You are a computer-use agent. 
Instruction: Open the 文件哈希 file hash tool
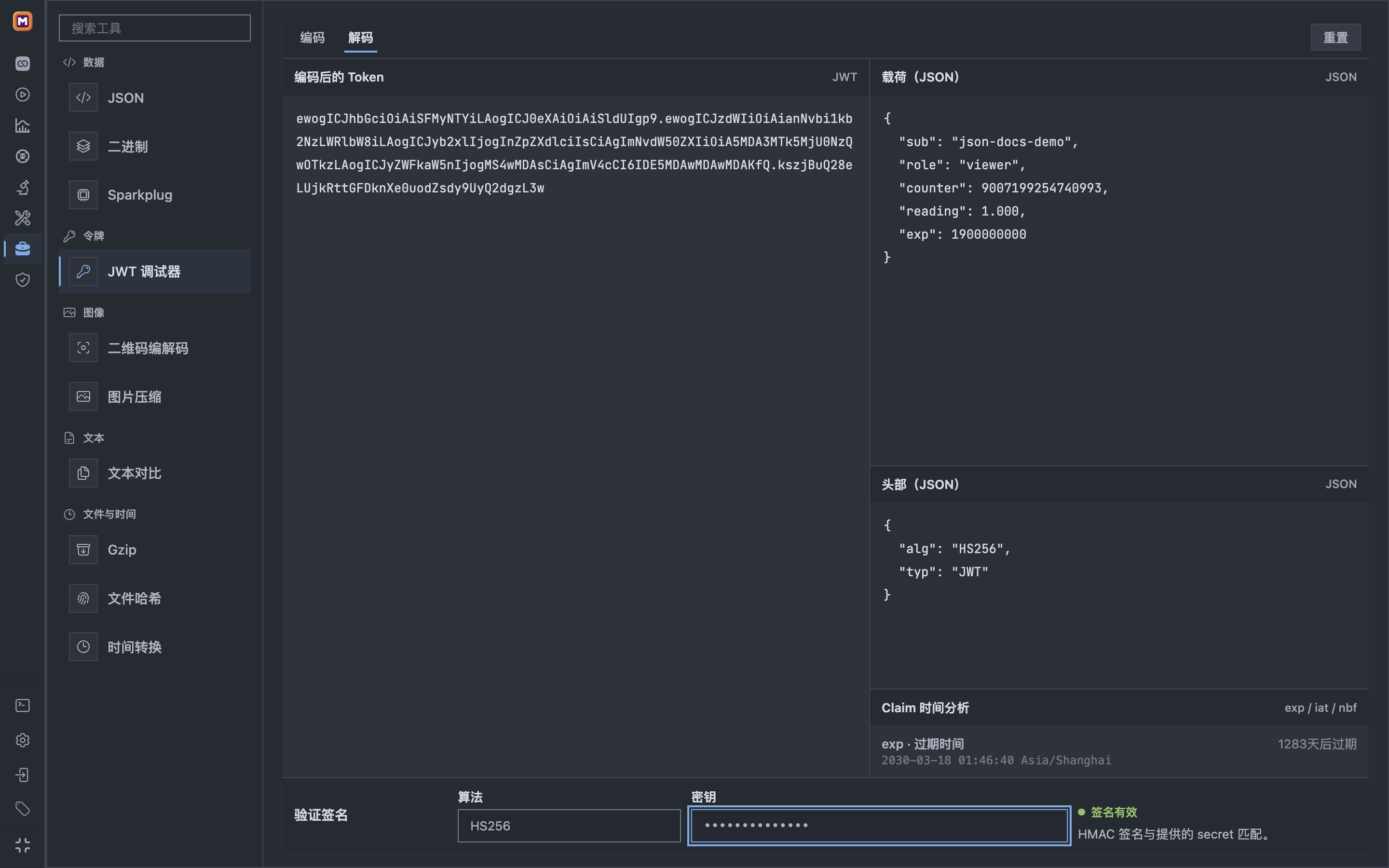coord(155,598)
